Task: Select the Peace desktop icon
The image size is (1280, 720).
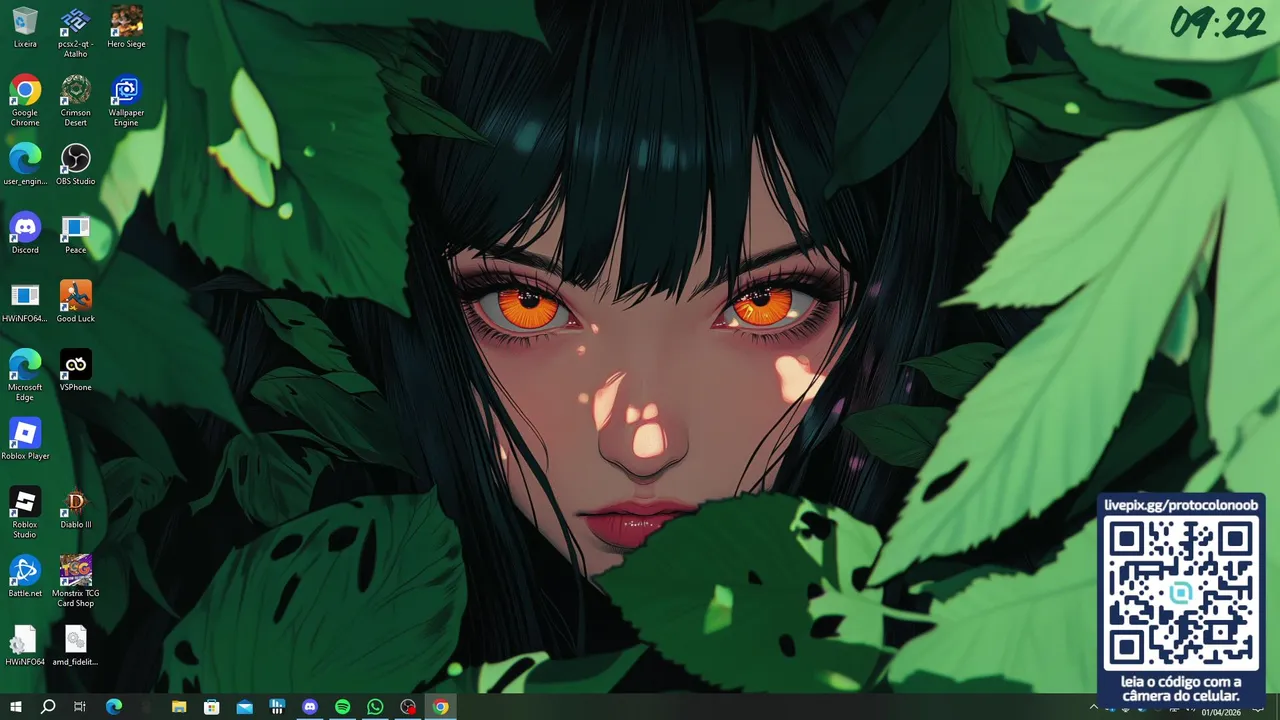Action: 75,234
